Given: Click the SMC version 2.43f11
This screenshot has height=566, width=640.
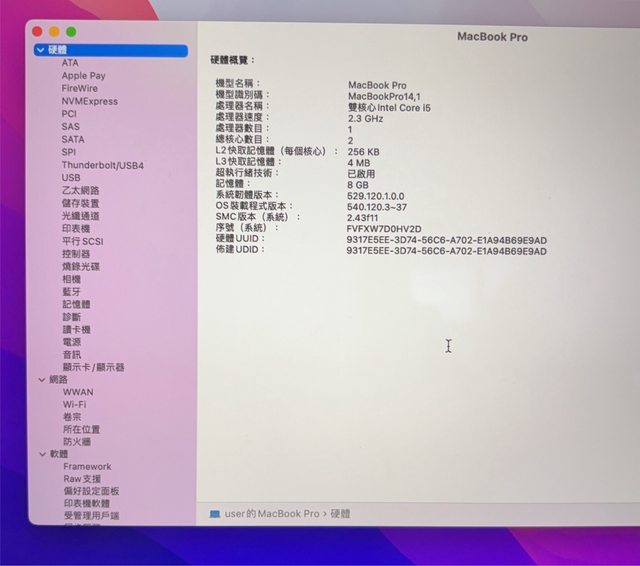Looking at the screenshot, I should (x=362, y=218).
